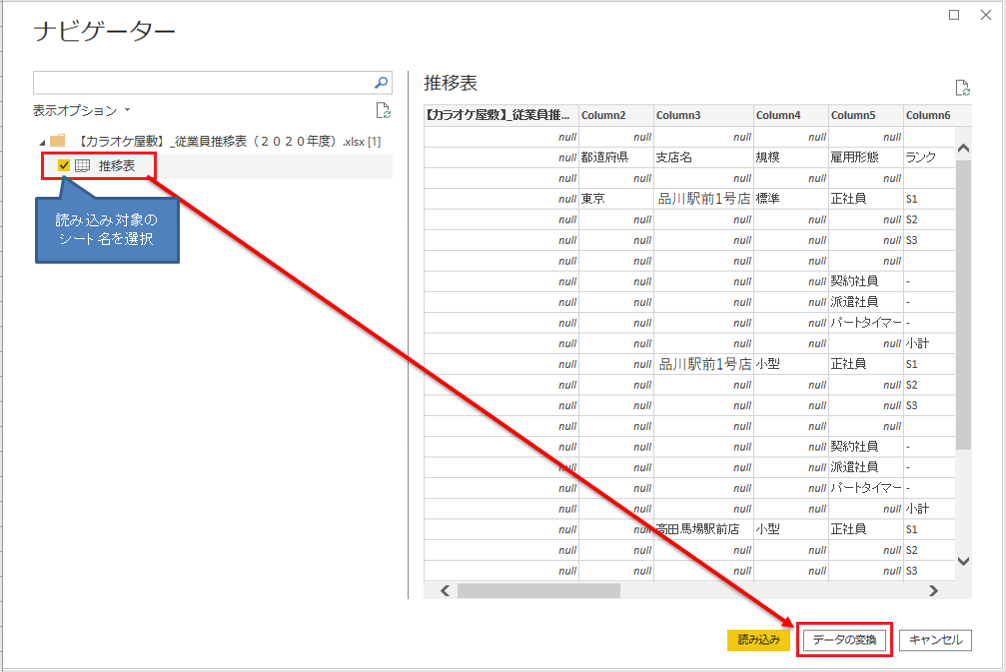Select the 推移表 sheet name in the tree

[x=117, y=166]
